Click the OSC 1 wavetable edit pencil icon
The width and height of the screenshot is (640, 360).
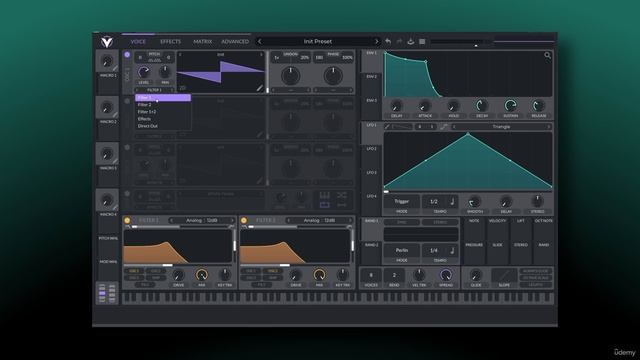click(260, 88)
